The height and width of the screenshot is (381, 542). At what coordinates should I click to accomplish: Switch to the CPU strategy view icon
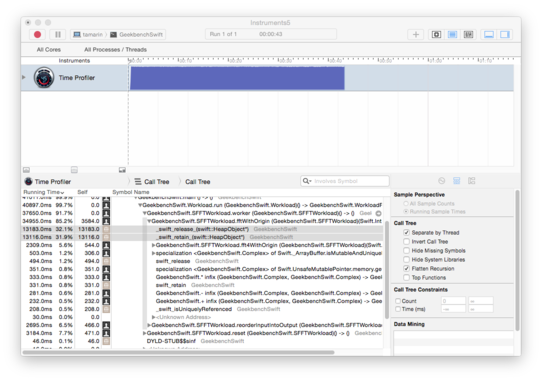(x=437, y=34)
